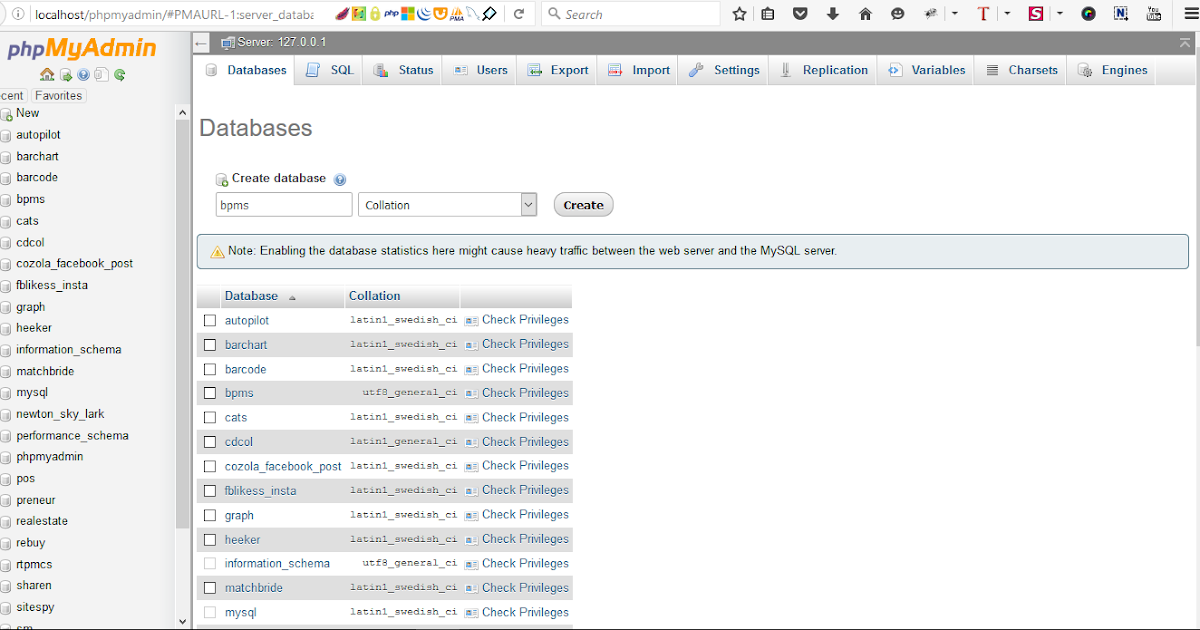
Task: Open phpMyAdmin documentation via question mark icon
Action: [x=84, y=74]
